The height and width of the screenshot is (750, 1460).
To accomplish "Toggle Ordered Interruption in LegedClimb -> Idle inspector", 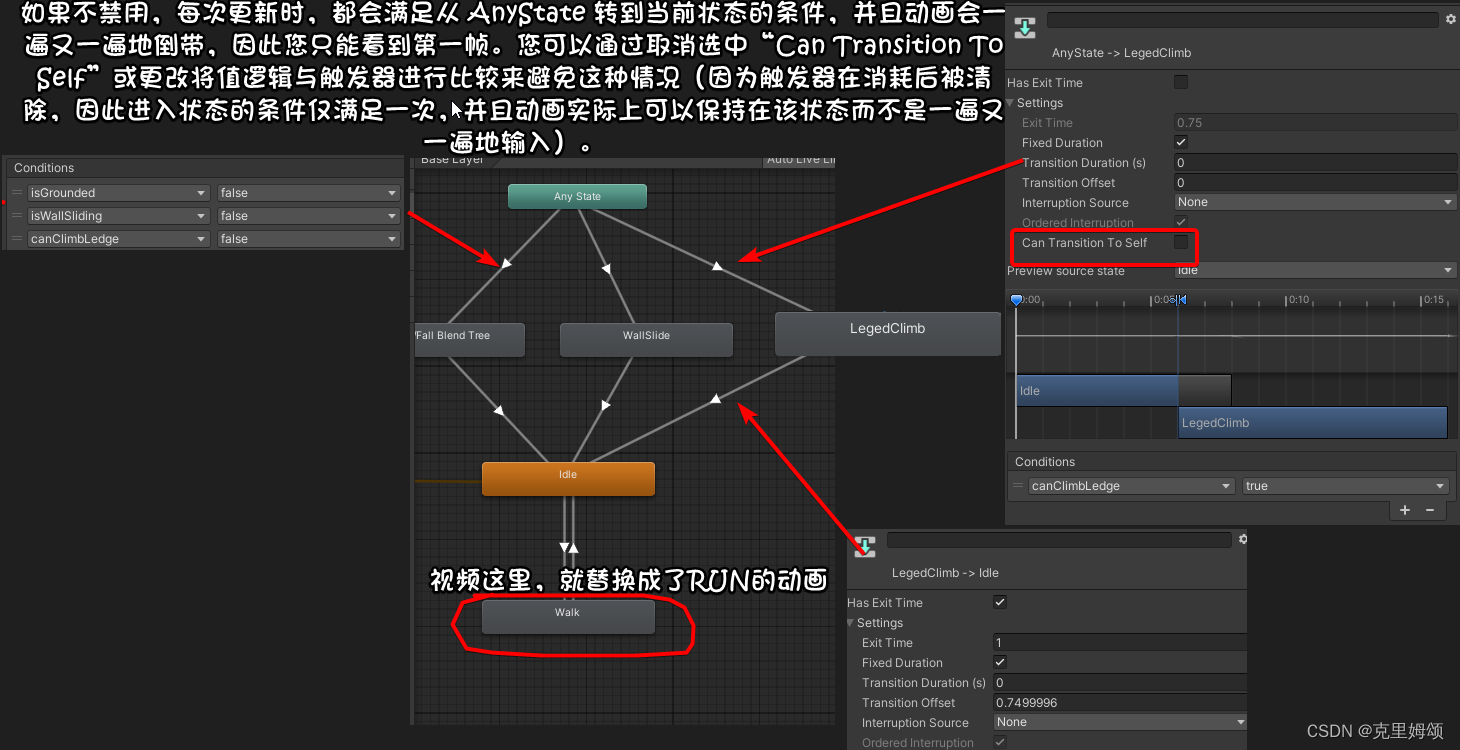I will (x=1000, y=742).
